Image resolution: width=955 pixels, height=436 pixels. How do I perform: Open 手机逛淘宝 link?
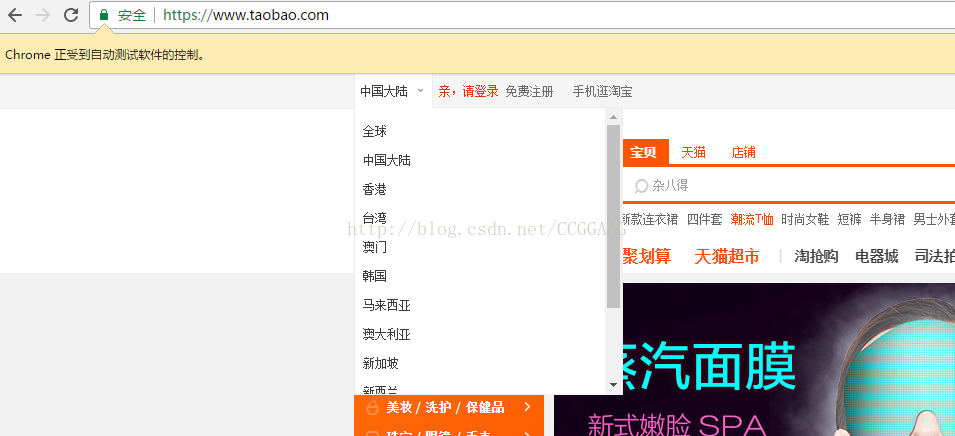[x=602, y=91]
